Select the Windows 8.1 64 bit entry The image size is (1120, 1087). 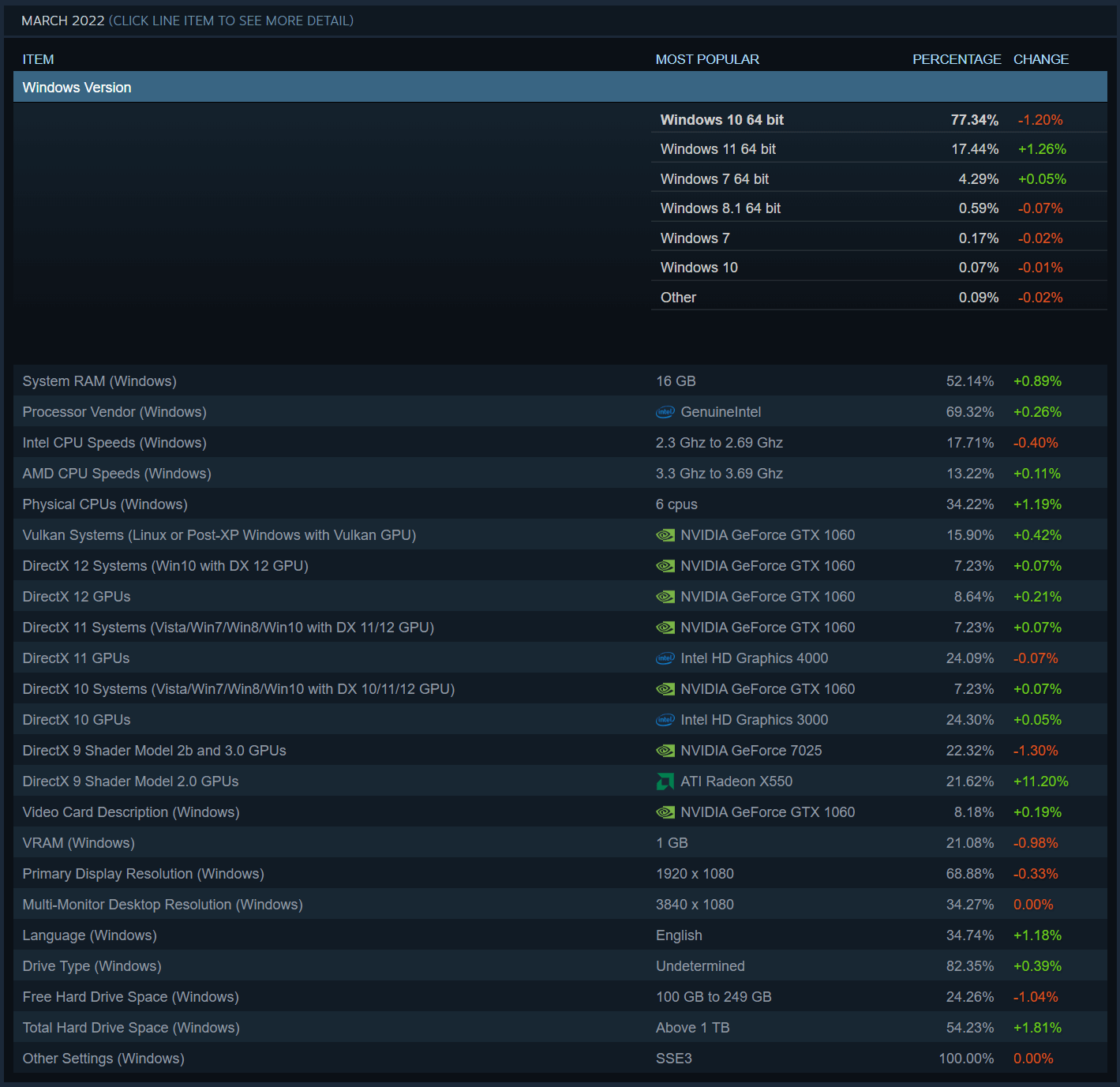879,208
